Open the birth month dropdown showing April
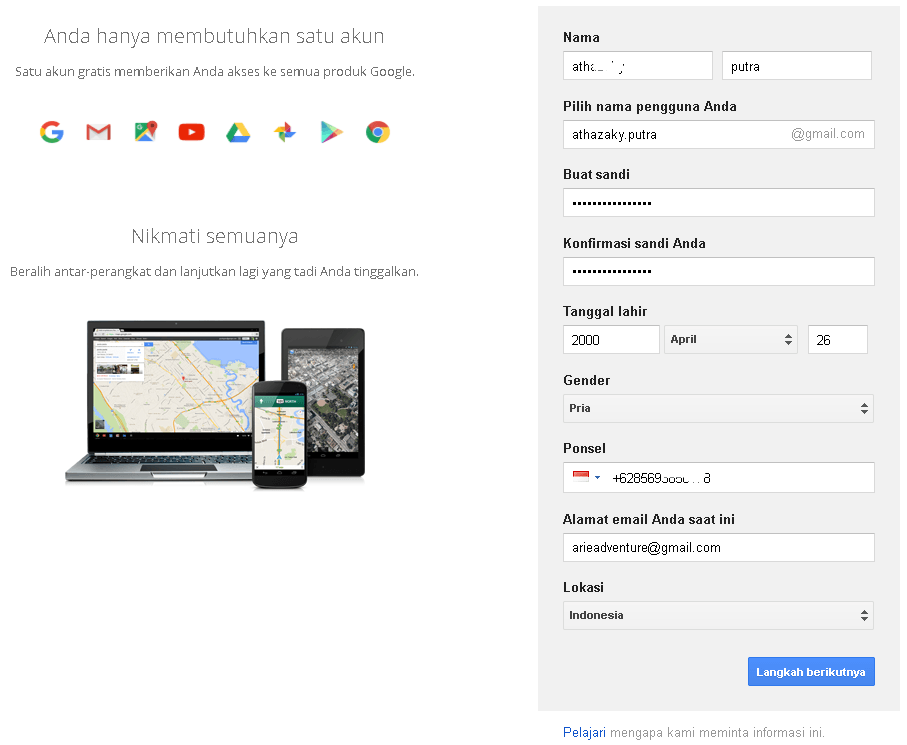 [732, 340]
